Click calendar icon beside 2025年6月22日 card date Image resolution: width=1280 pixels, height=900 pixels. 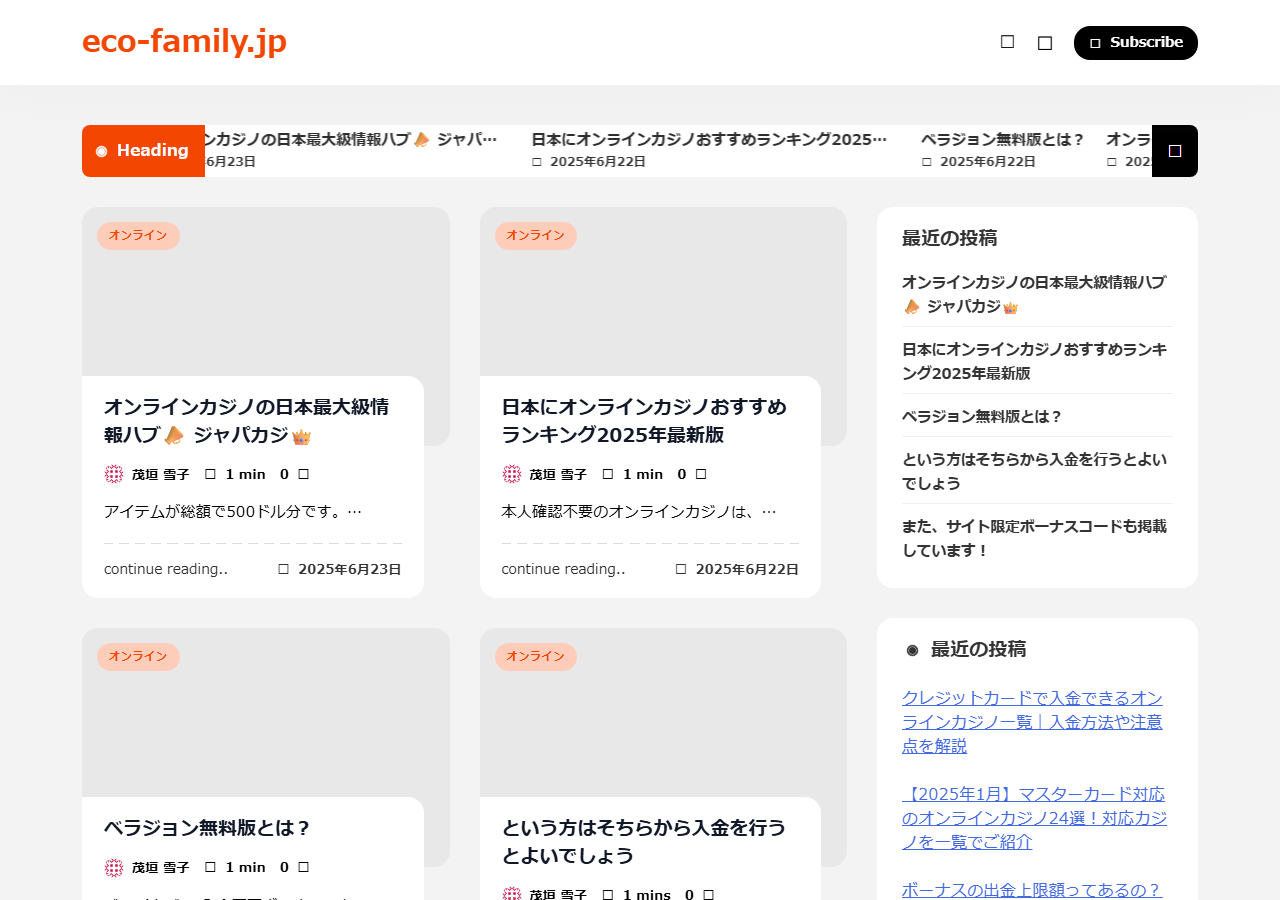coord(681,569)
